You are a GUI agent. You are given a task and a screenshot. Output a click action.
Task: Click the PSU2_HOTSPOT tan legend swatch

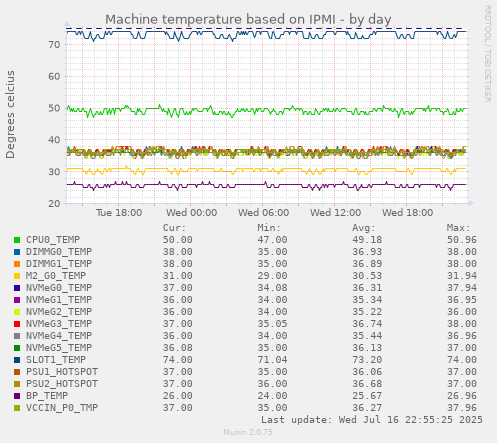(x=17, y=384)
